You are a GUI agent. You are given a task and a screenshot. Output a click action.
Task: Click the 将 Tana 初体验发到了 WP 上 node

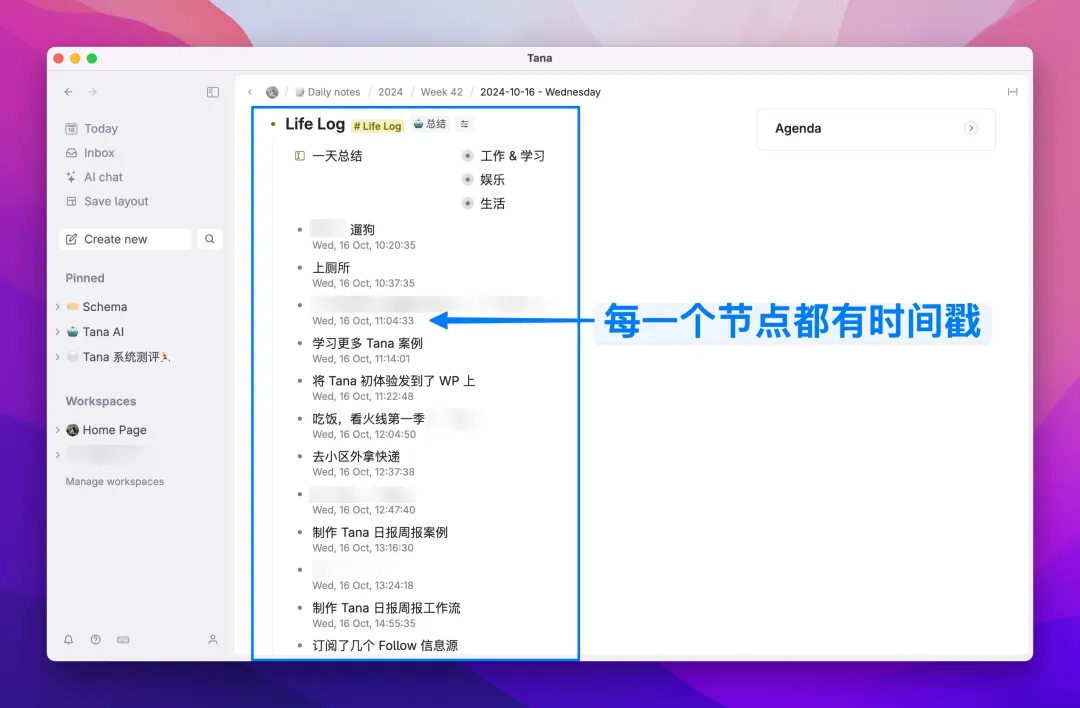pos(393,381)
